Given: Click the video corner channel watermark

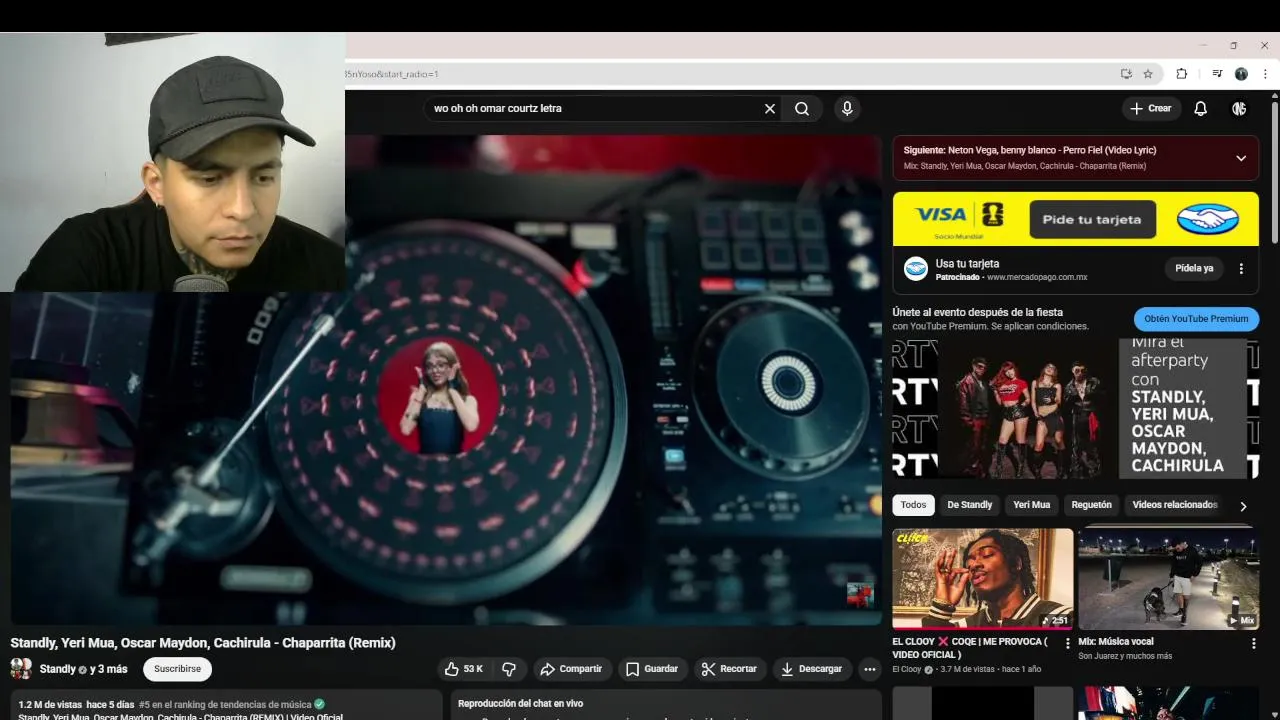Looking at the screenshot, I should click(860, 594).
